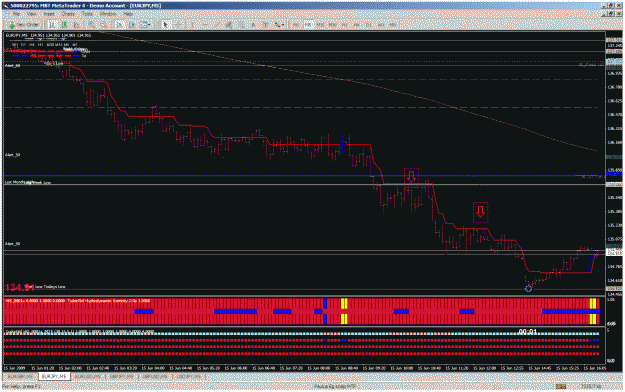Select the Fibonacci retracement tool
The height and width of the screenshot is (392, 625).
[x=242, y=25]
